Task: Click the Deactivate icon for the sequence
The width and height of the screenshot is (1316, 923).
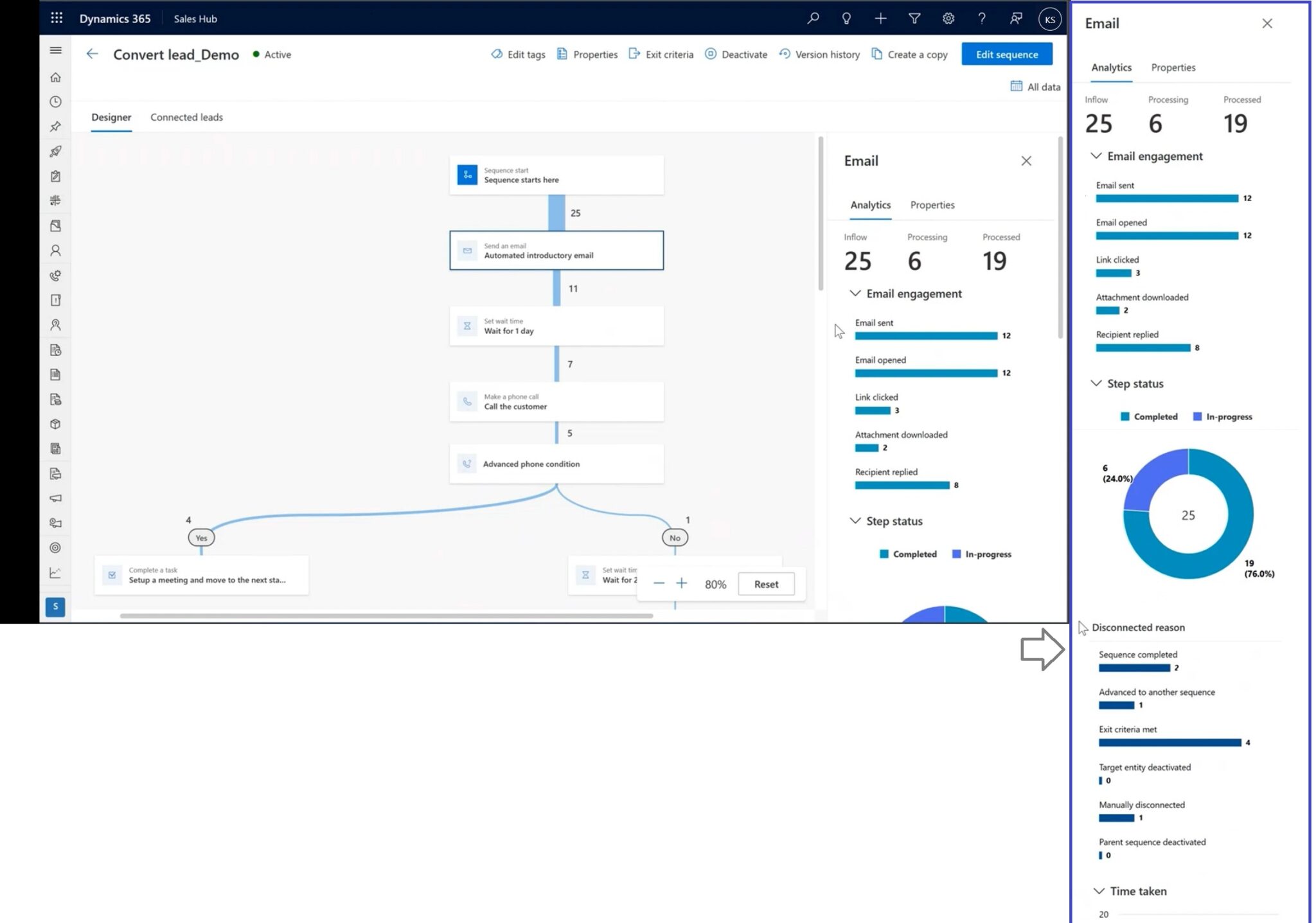Action: click(x=709, y=54)
